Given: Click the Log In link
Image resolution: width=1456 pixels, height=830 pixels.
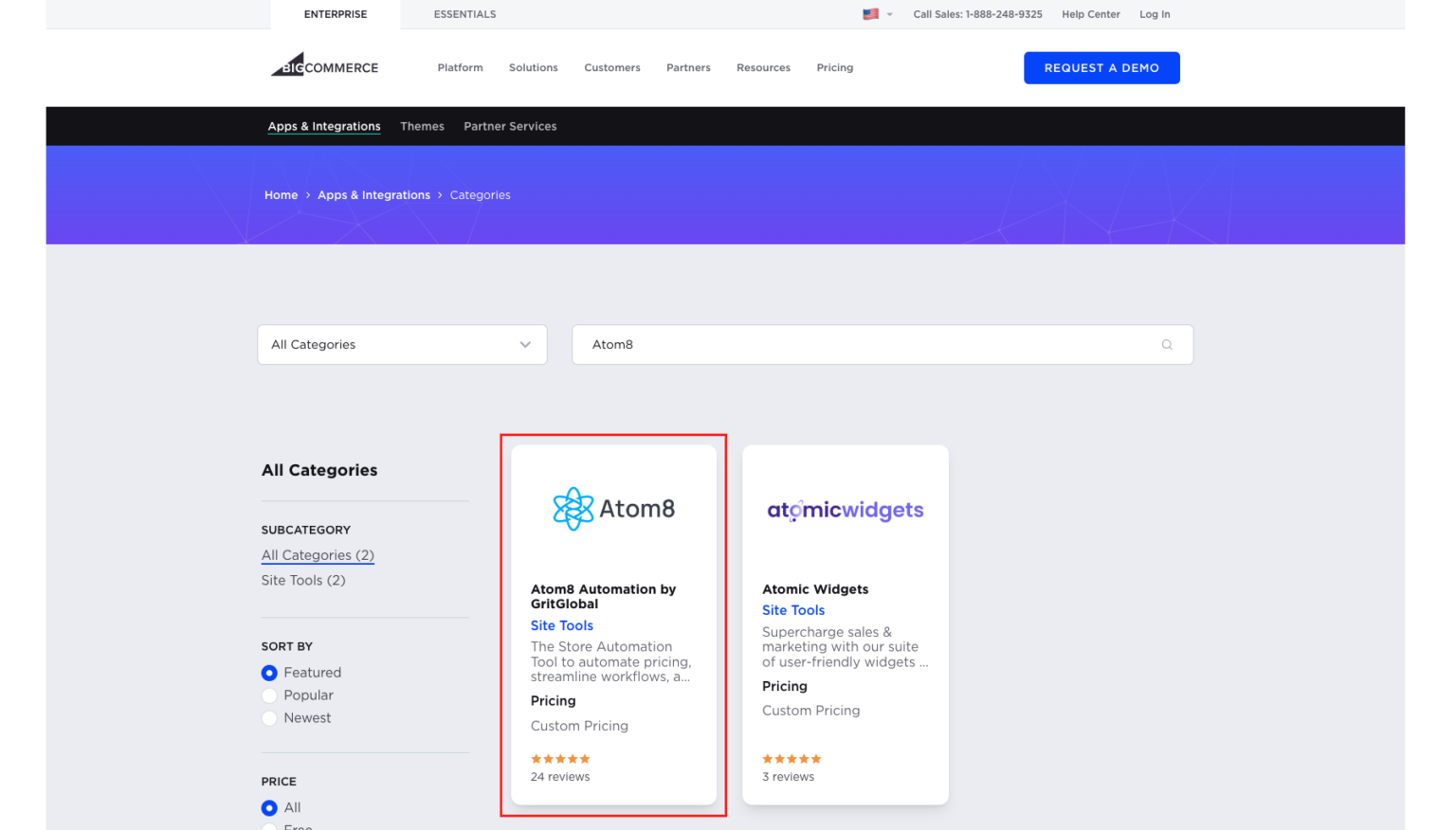Looking at the screenshot, I should click(1155, 14).
